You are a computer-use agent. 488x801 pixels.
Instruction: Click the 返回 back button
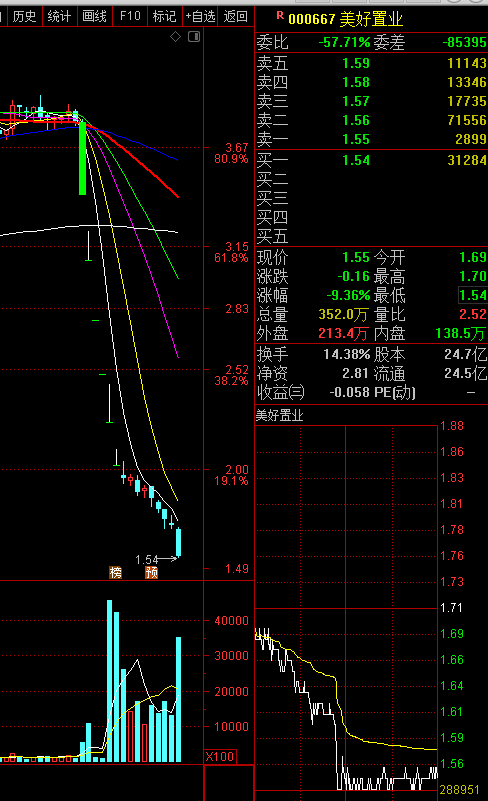236,16
